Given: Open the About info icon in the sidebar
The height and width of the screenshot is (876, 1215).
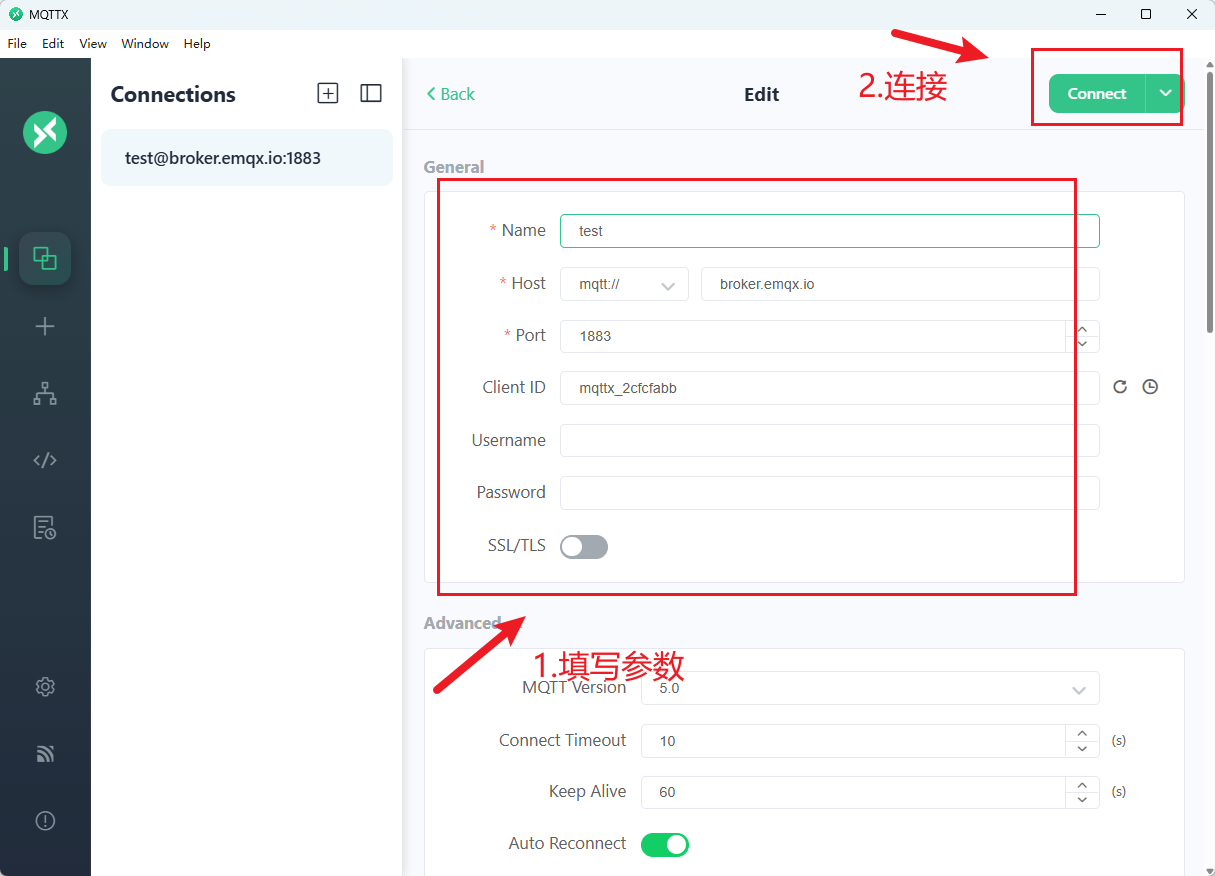Looking at the screenshot, I should coord(45,821).
